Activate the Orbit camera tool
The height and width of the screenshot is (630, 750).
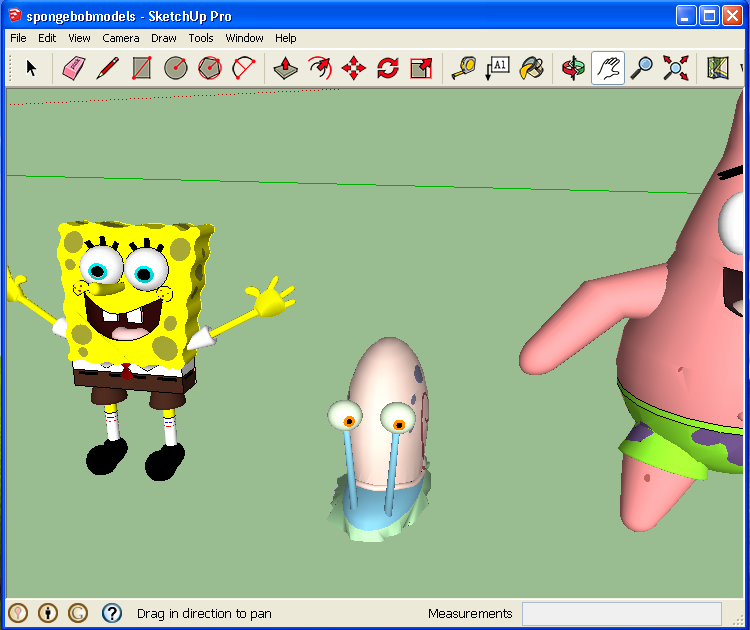574,68
